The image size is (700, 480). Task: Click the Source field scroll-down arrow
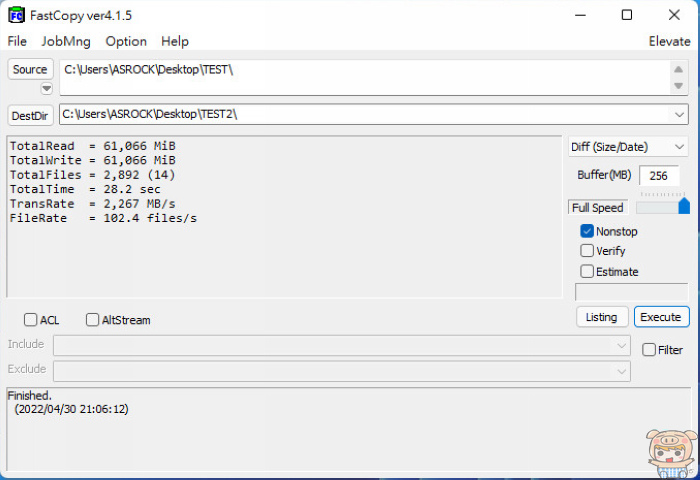coord(678,86)
